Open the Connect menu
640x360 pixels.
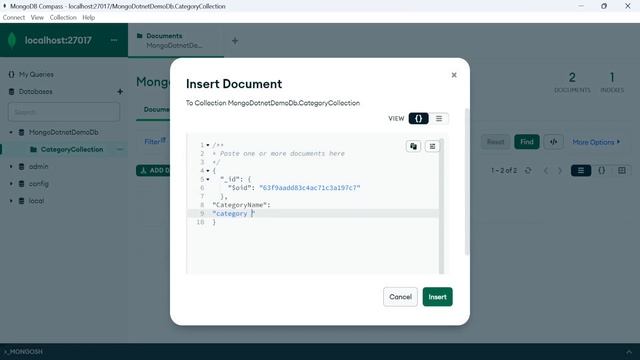[x=13, y=18]
